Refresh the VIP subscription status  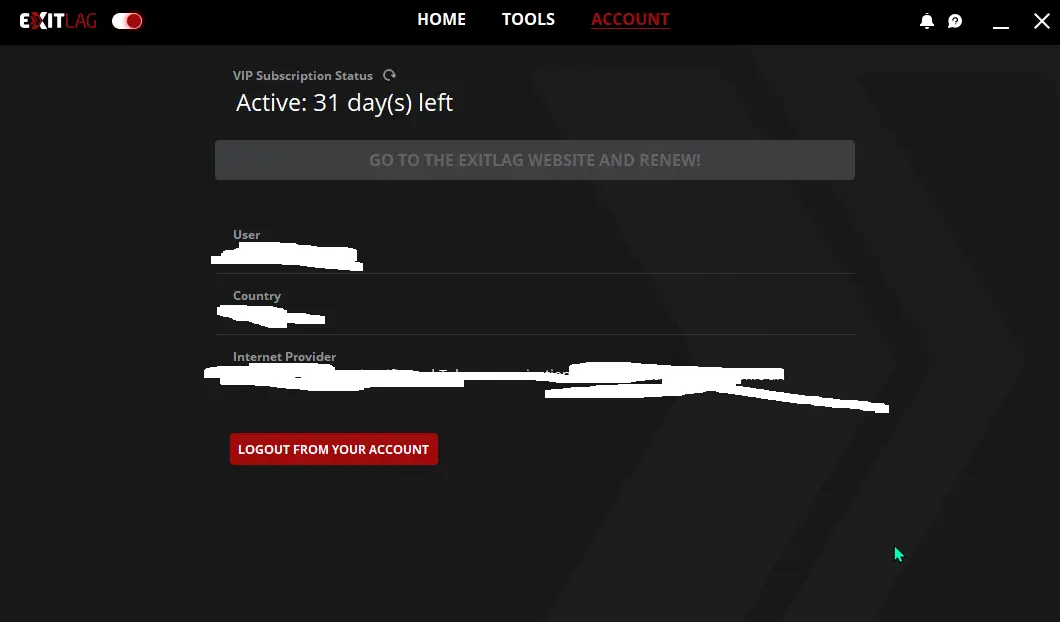pos(389,75)
